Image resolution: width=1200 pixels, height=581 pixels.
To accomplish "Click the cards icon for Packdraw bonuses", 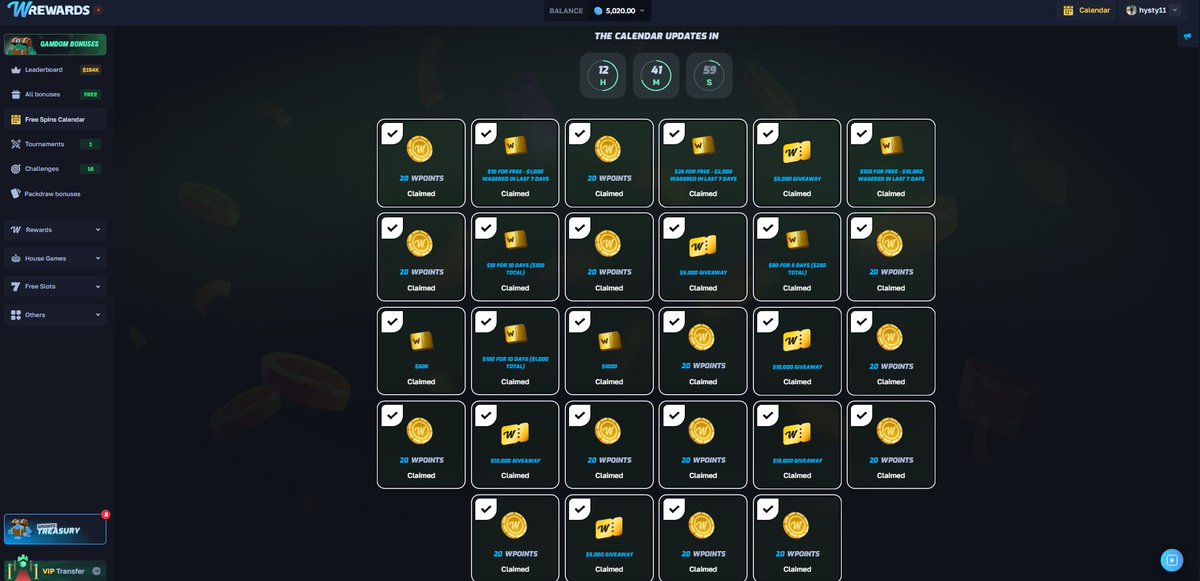I will (x=16, y=194).
